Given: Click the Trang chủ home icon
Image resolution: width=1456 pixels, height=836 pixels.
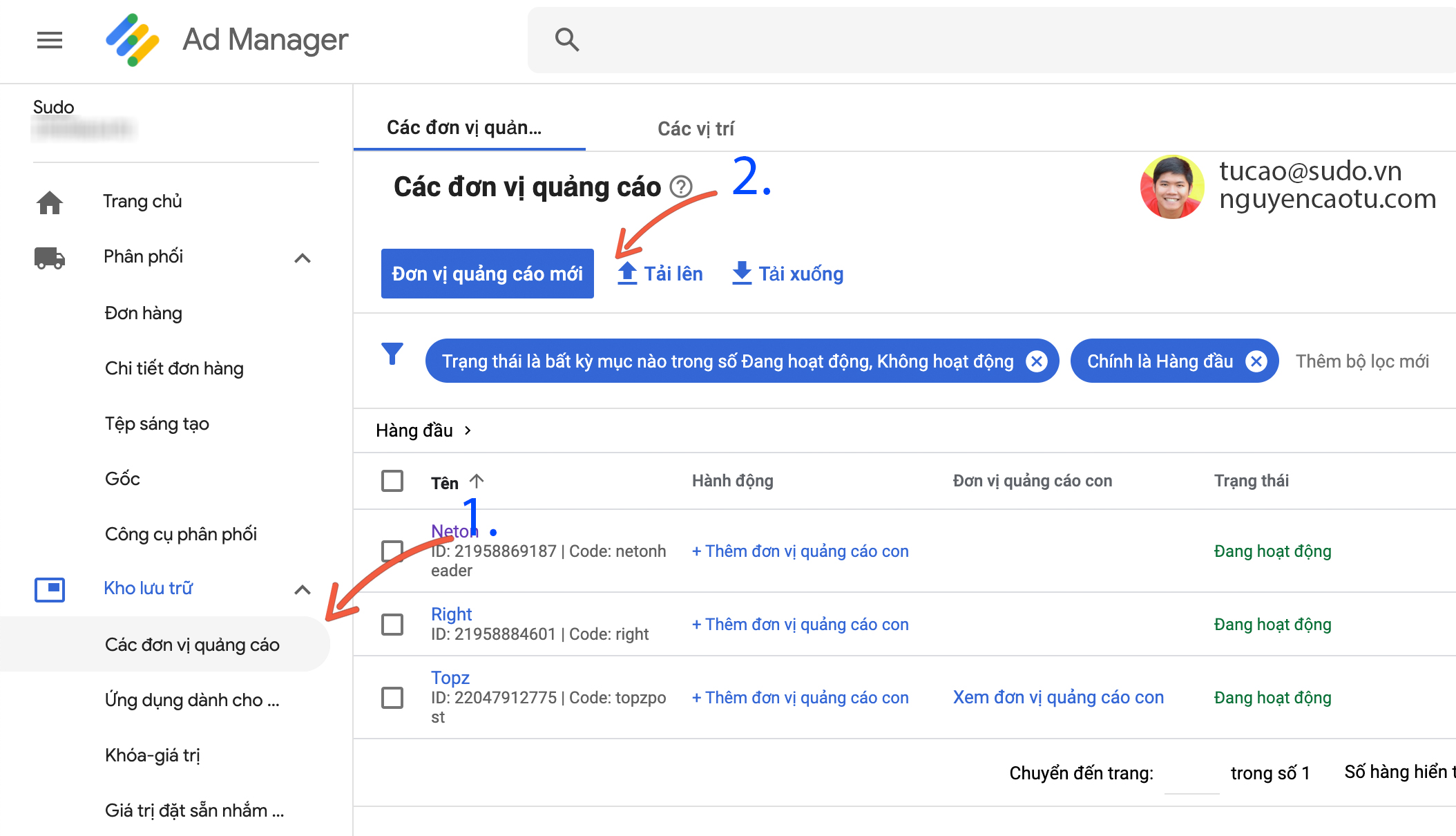Looking at the screenshot, I should click(x=50, y=202).
